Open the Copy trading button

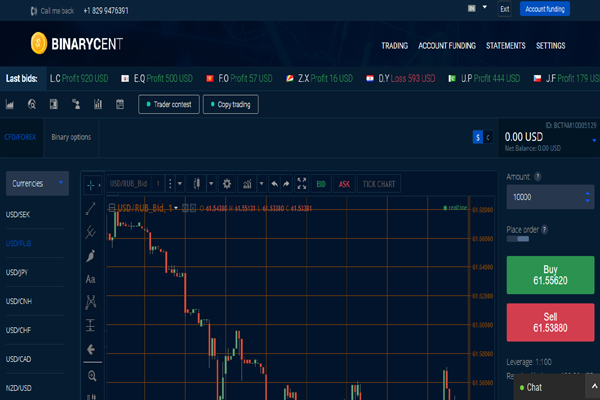click(231, 104)
